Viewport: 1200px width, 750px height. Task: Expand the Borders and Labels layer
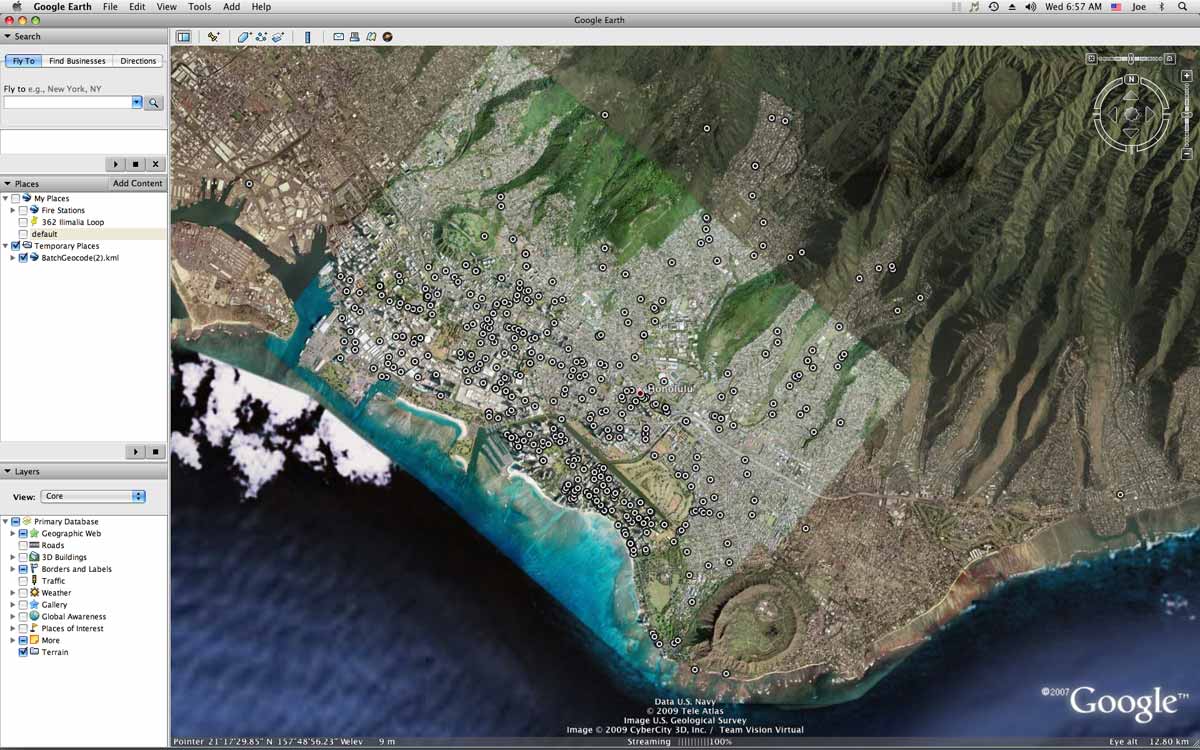click(x=13, y=569)
